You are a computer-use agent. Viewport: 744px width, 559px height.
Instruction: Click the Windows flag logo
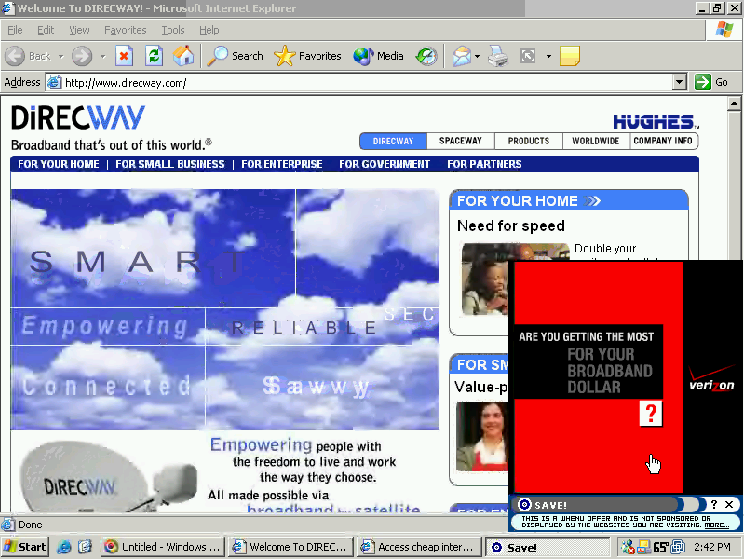pyautogui.click(x=725, y=29)
